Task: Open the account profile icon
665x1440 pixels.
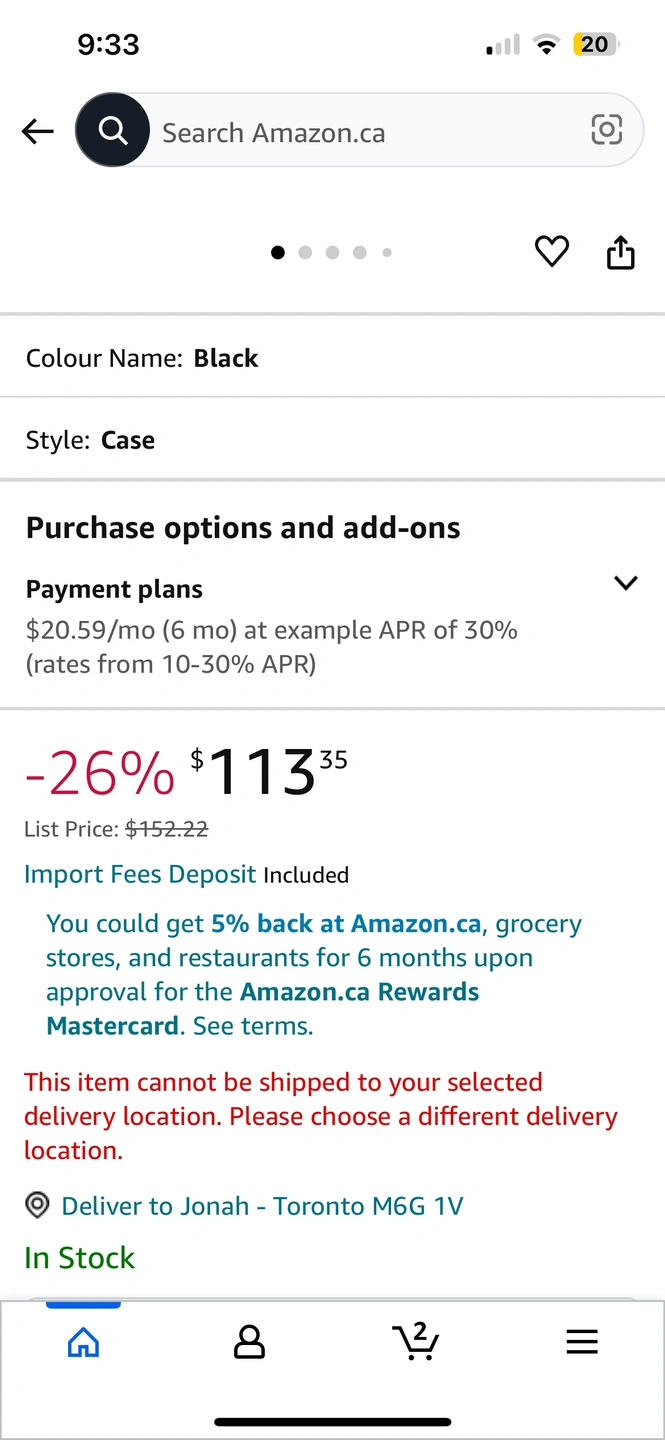Action: [x=249, y=1342]
